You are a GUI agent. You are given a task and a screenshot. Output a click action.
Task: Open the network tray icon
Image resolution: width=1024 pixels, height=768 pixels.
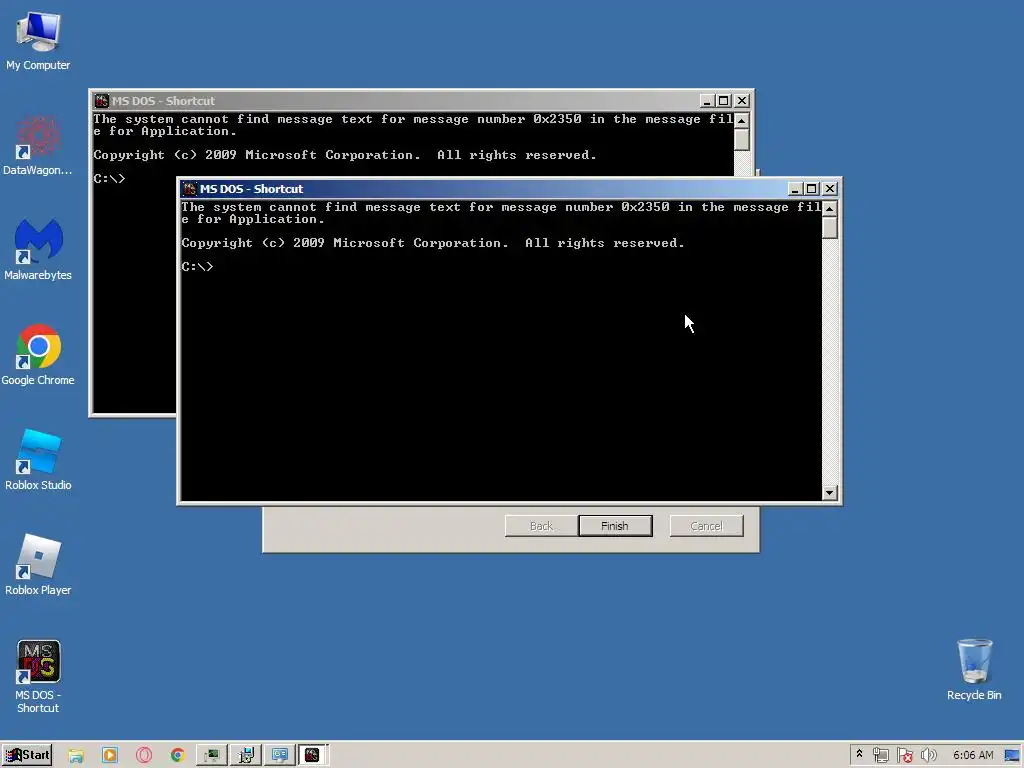pos(880,755)
